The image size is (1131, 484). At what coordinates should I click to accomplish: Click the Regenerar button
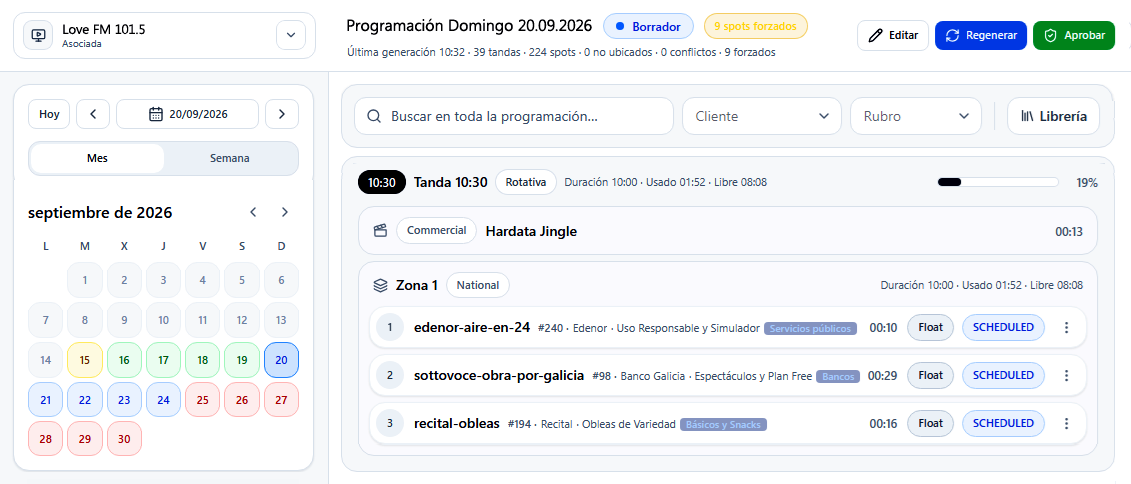click(x=980, y=35)
